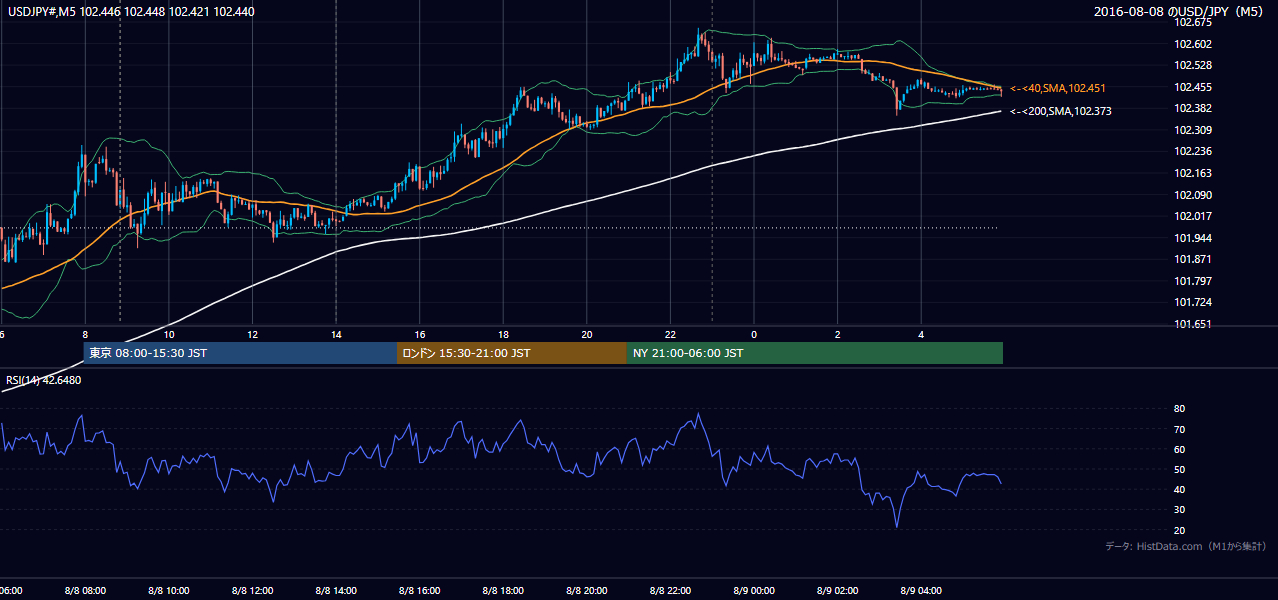Click price axis value 102.309
The image size is (1278, 600).
pyautogui.click(x=1192, y=130)
